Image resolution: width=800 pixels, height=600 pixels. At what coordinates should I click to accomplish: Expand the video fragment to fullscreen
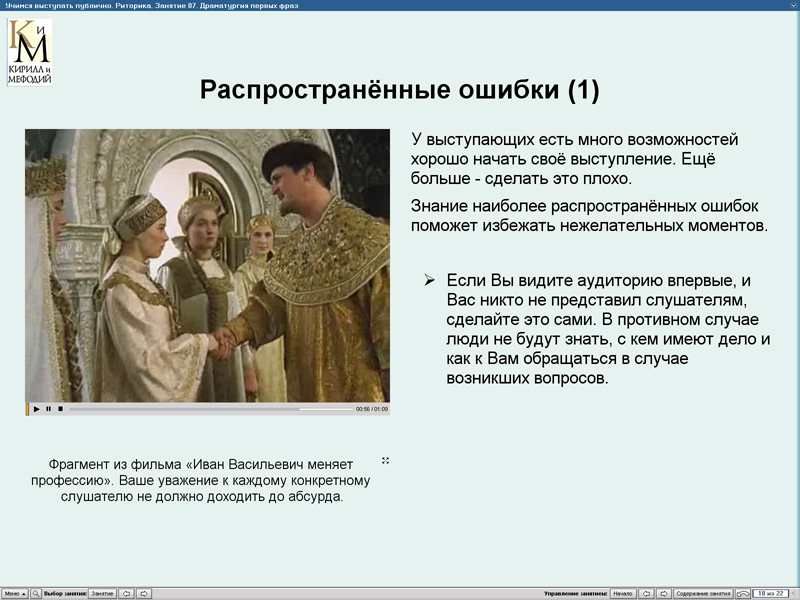click(x=386, y=459)
